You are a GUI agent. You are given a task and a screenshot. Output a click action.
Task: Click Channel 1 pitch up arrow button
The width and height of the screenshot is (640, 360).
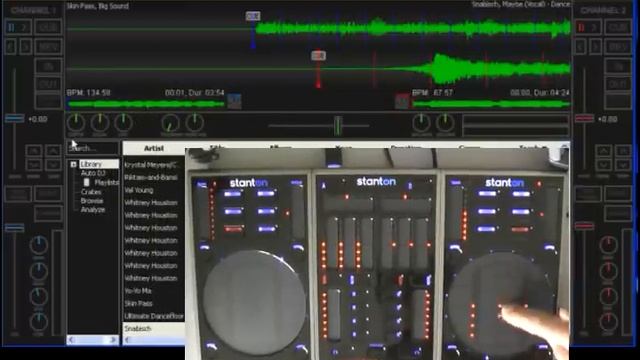[x=53, y=151]
